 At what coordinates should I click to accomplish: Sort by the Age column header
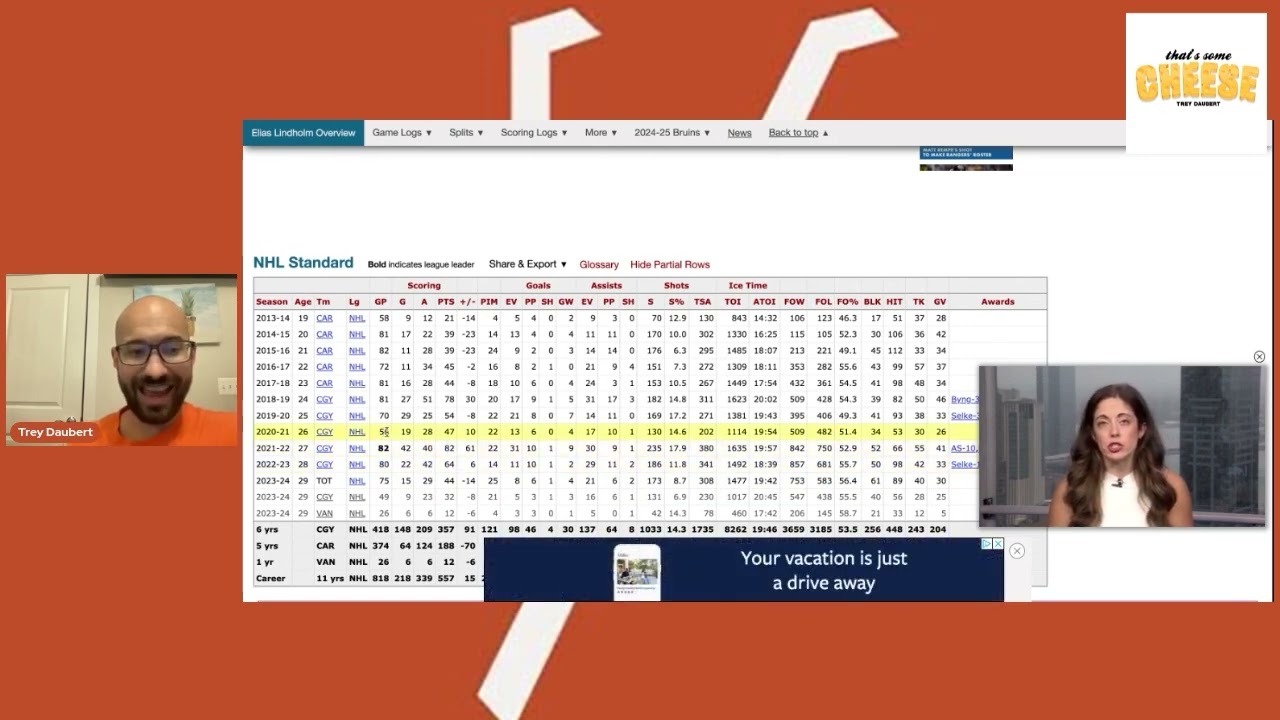tap(303, 302)
